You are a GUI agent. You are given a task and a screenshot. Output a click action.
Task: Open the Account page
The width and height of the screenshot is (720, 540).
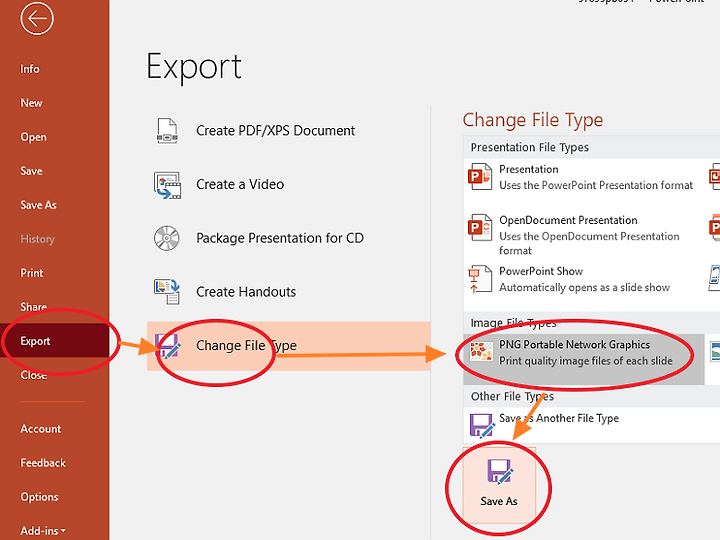point(40,429)
